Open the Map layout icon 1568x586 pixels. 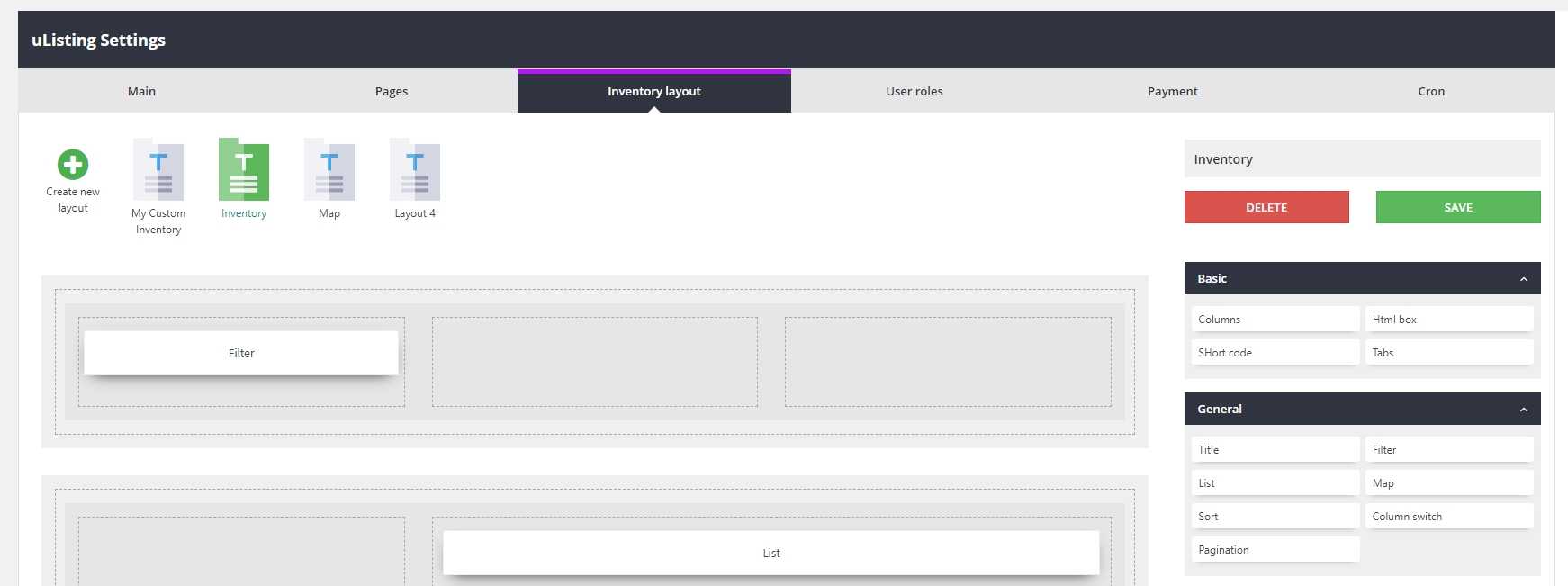tap(329, 170)
